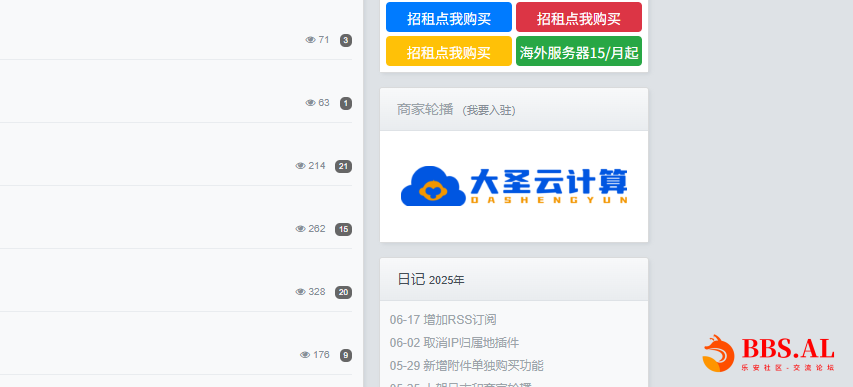Click the reply count badge 20
Viewport: 853px width, 387px height.
[343, 293]
